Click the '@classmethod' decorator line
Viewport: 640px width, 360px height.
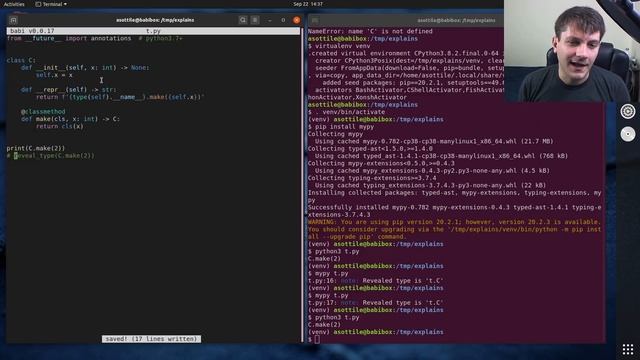[x=43, y=112]
